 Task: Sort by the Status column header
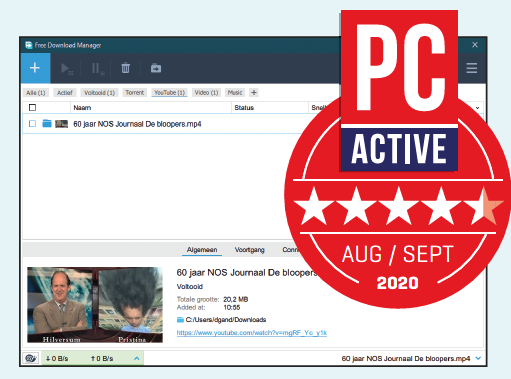tap(244, 108)
